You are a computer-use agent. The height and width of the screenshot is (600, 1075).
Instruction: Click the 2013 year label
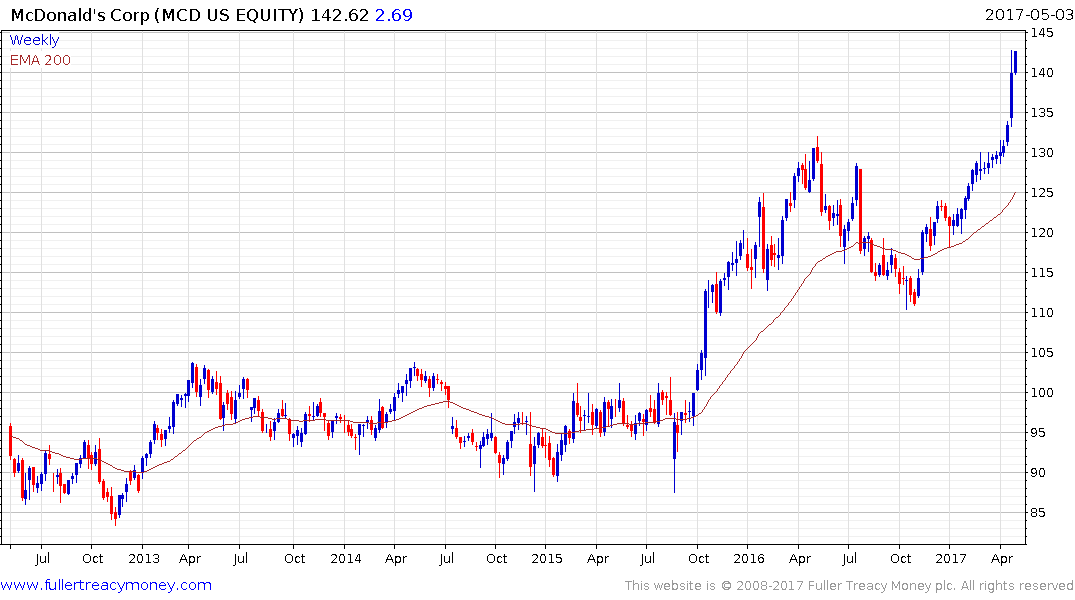pos(144,559)
